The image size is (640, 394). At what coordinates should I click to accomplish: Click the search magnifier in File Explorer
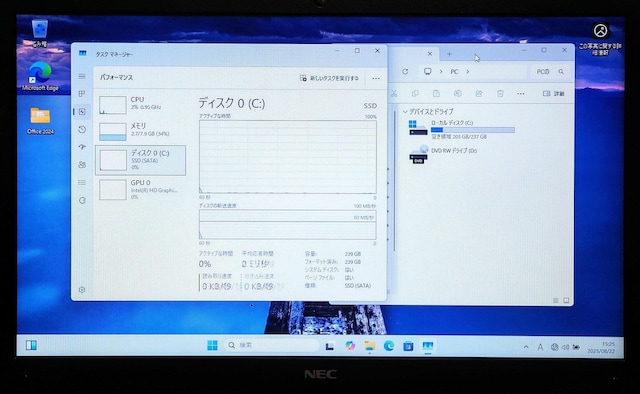tap(561, 71)
